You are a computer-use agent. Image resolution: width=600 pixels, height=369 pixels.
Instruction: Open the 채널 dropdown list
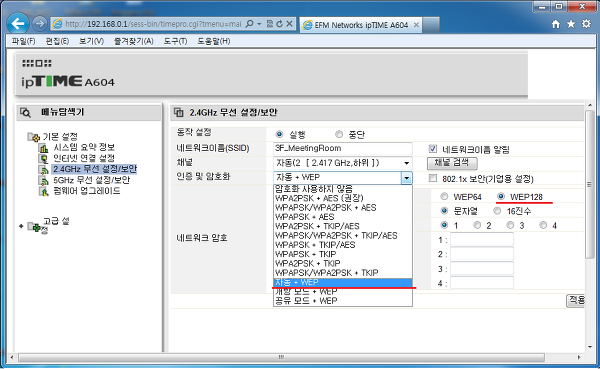tap(343, 163)
